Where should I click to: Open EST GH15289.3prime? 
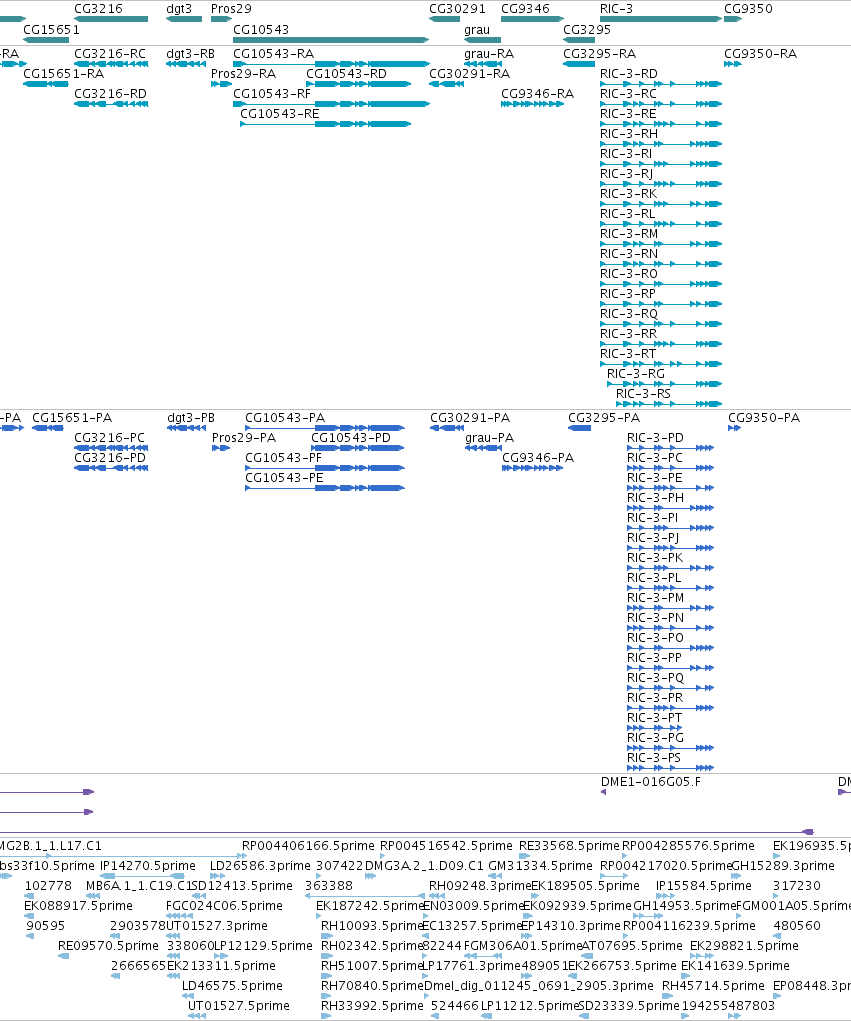tap(783, 866)
